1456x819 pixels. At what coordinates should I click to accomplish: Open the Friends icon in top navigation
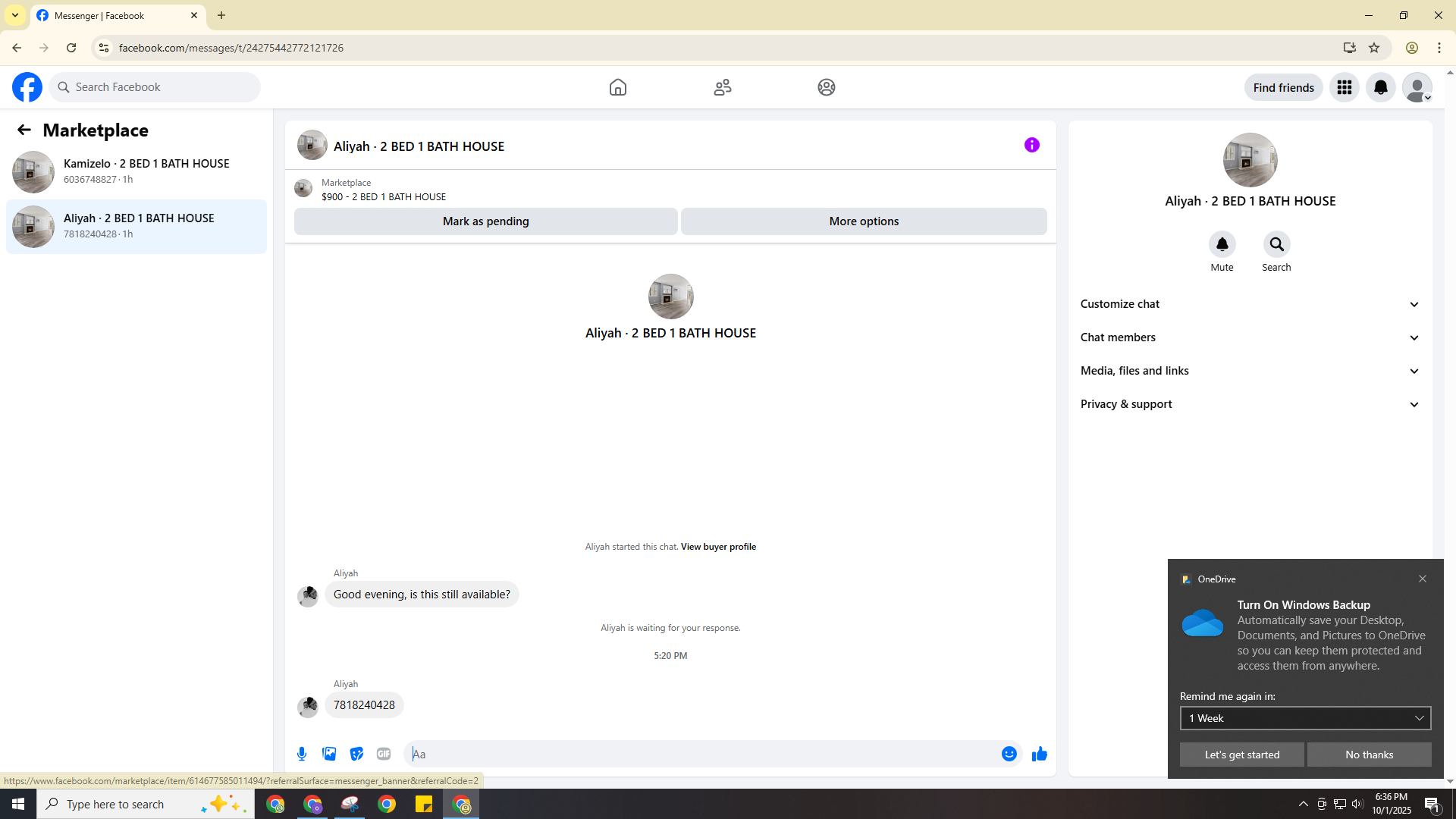tap(723, 87)
